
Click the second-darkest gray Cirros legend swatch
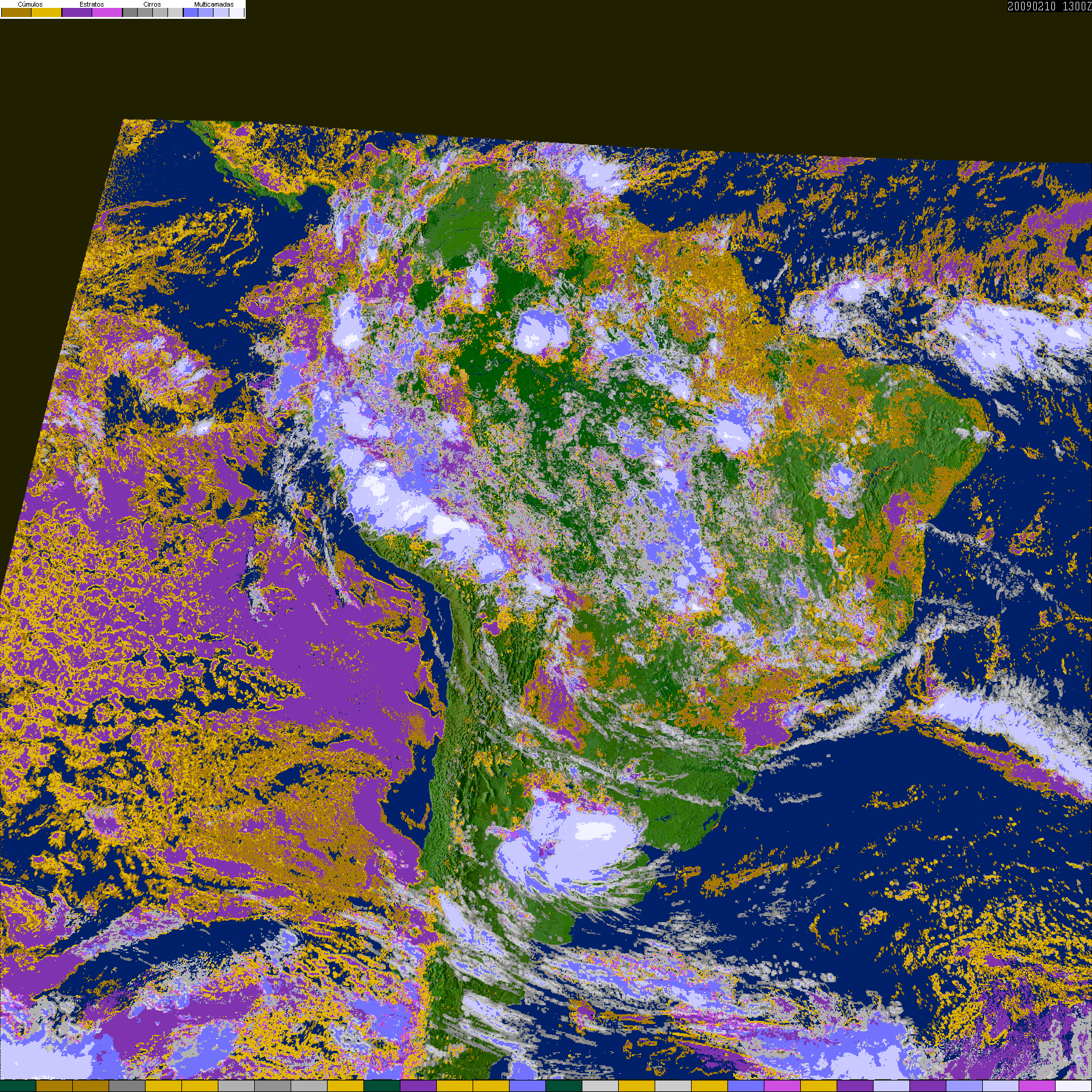145,12
